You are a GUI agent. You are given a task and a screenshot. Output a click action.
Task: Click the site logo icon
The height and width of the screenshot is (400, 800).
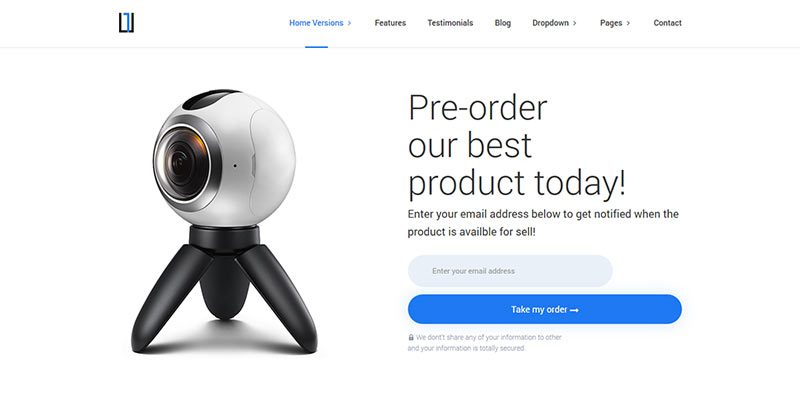(x=126, y=23)
